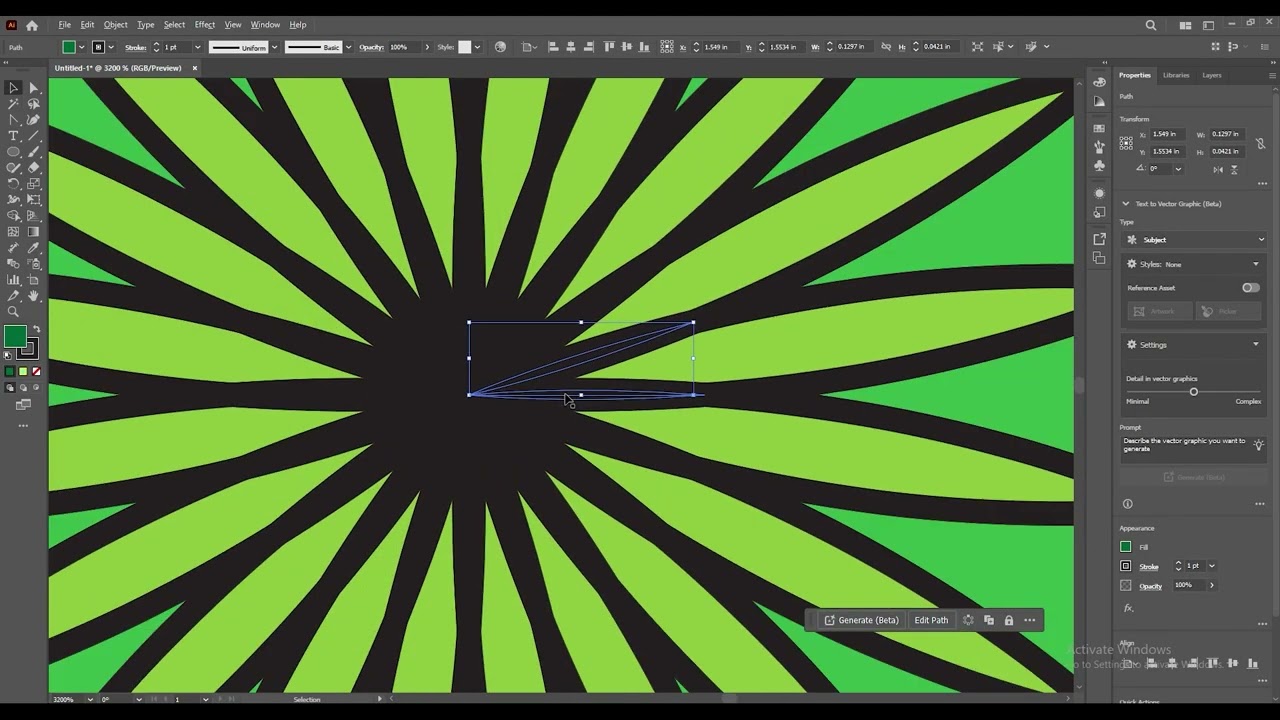
Task: Flip vertically in Transform section
Action: click(1235, 169)
